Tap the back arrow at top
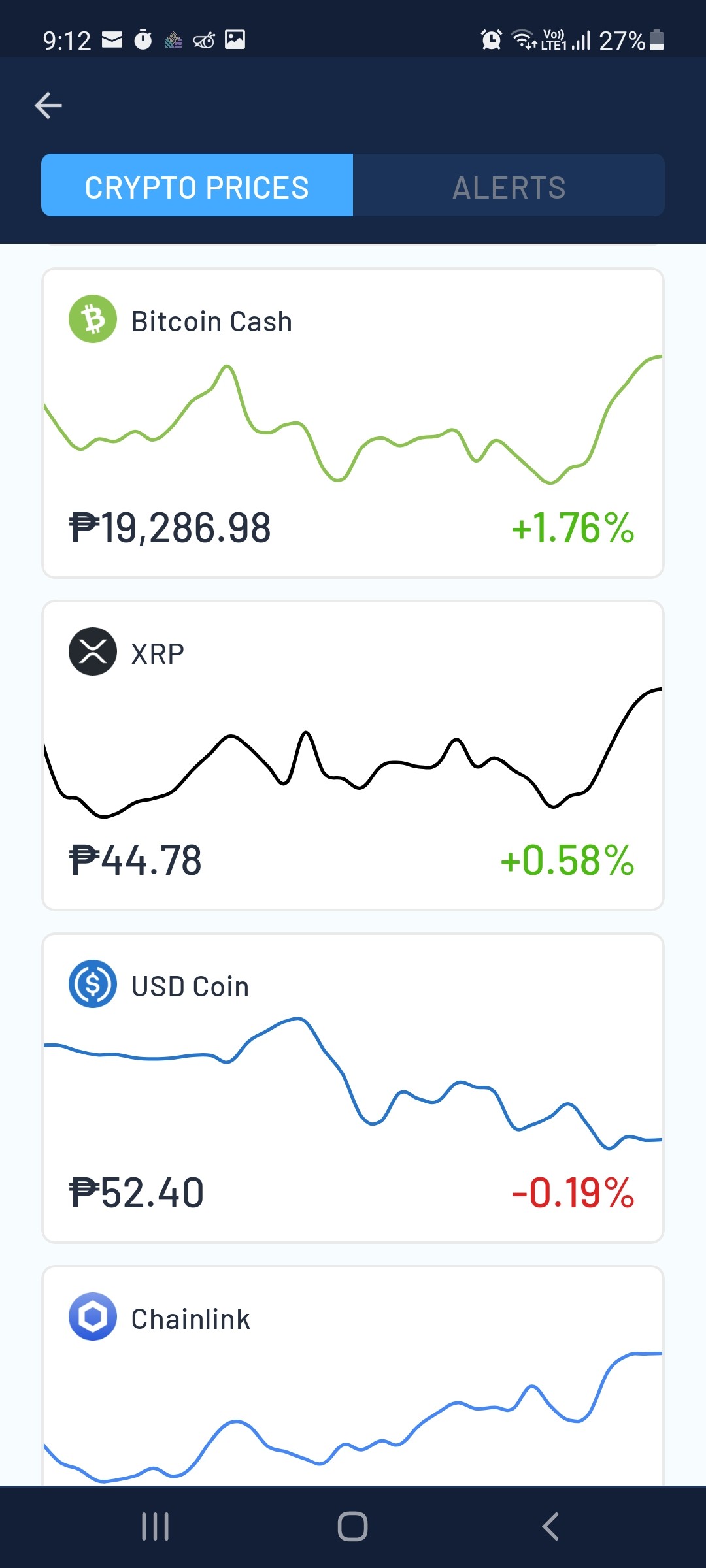Screen dimensions: 706x1568 (x=48, y=105)
